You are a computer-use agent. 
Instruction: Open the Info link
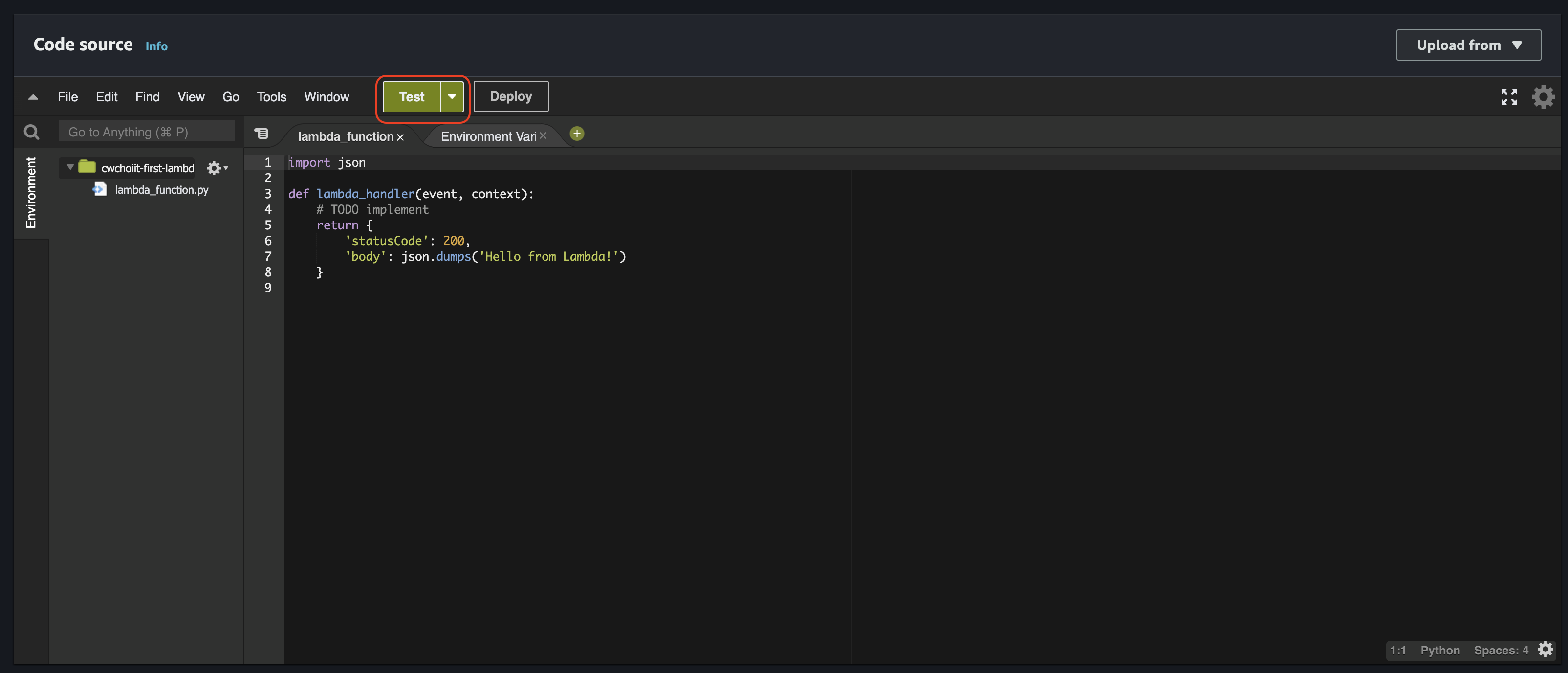[156, 46]
